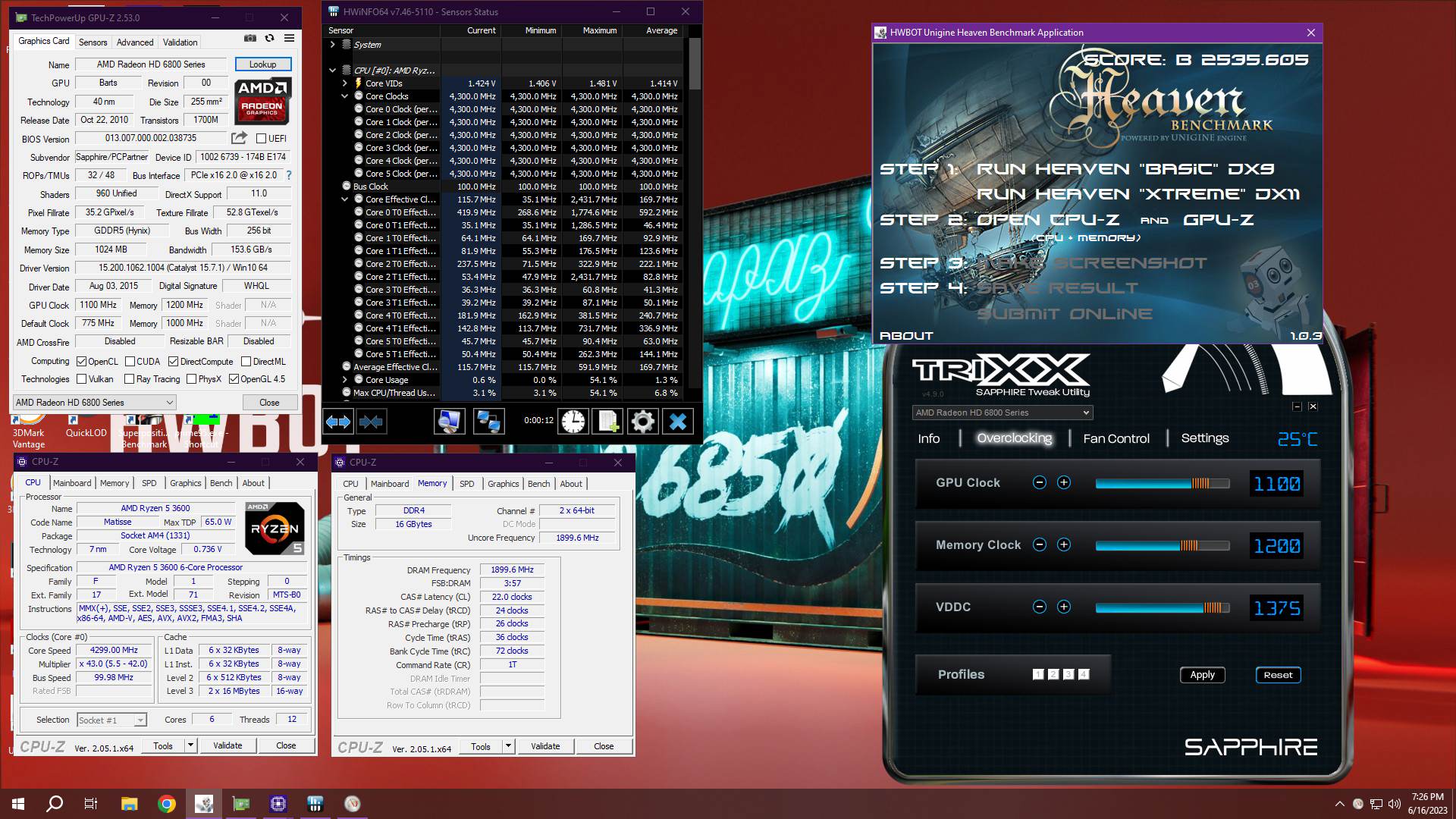Click GPU-Z screenshot camera icon
The width and height of the screenshot is (1456, 819).
(250, 38)
